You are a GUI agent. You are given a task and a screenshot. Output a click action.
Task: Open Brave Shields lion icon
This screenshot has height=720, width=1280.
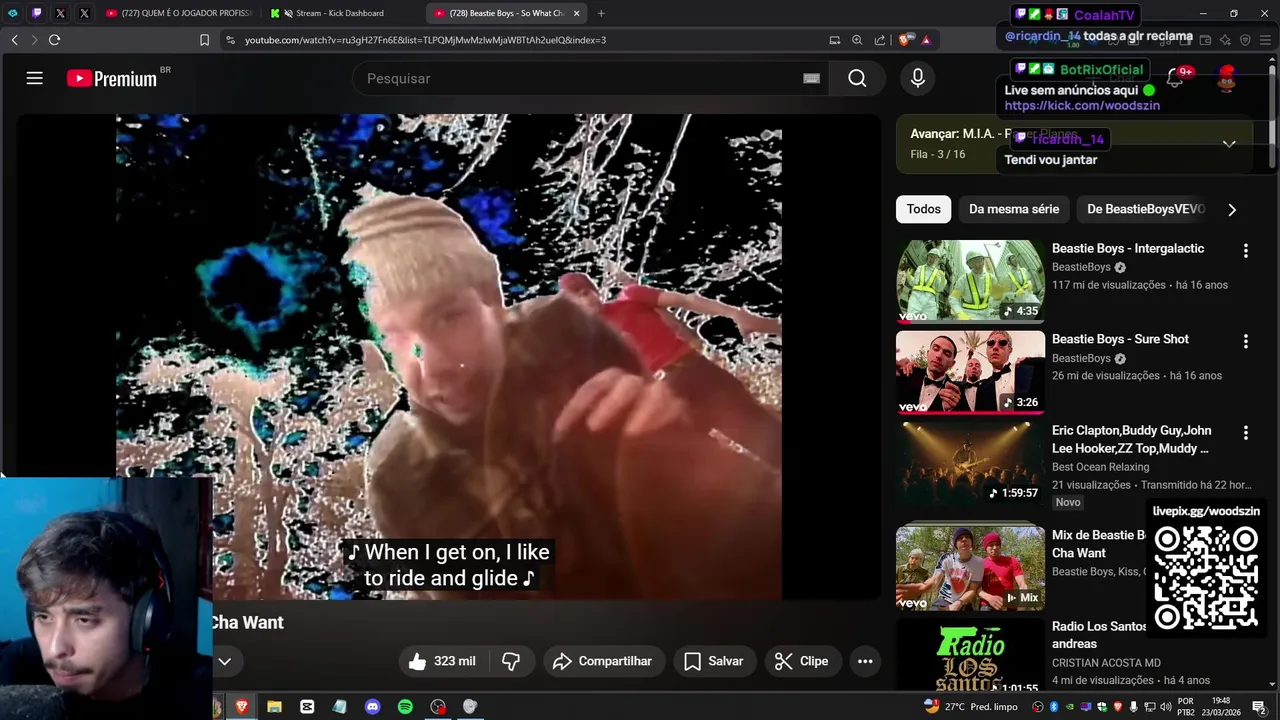click(x=907, y=40)
